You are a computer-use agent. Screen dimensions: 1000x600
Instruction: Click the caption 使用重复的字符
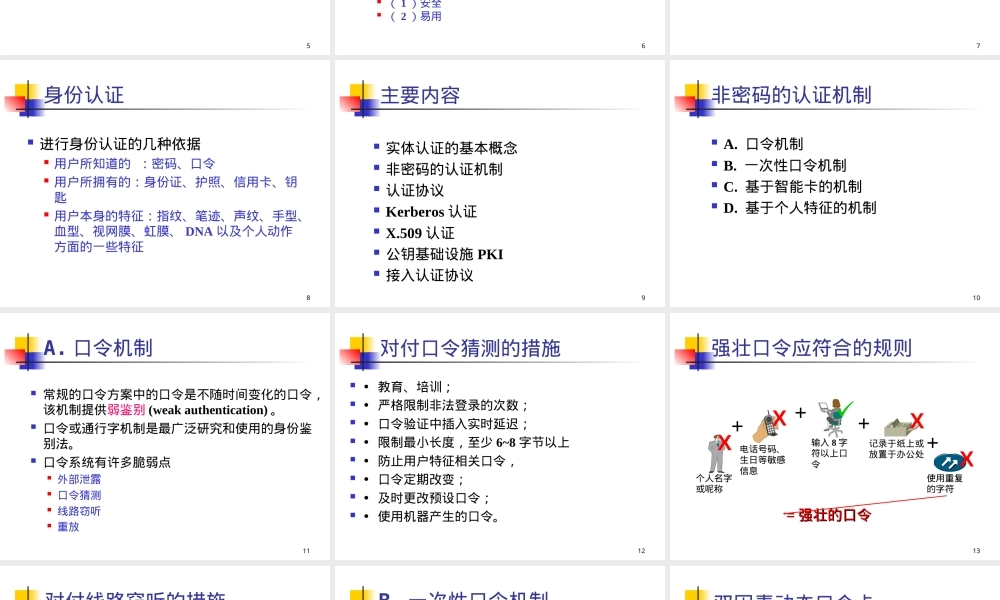tap(945, 483)
